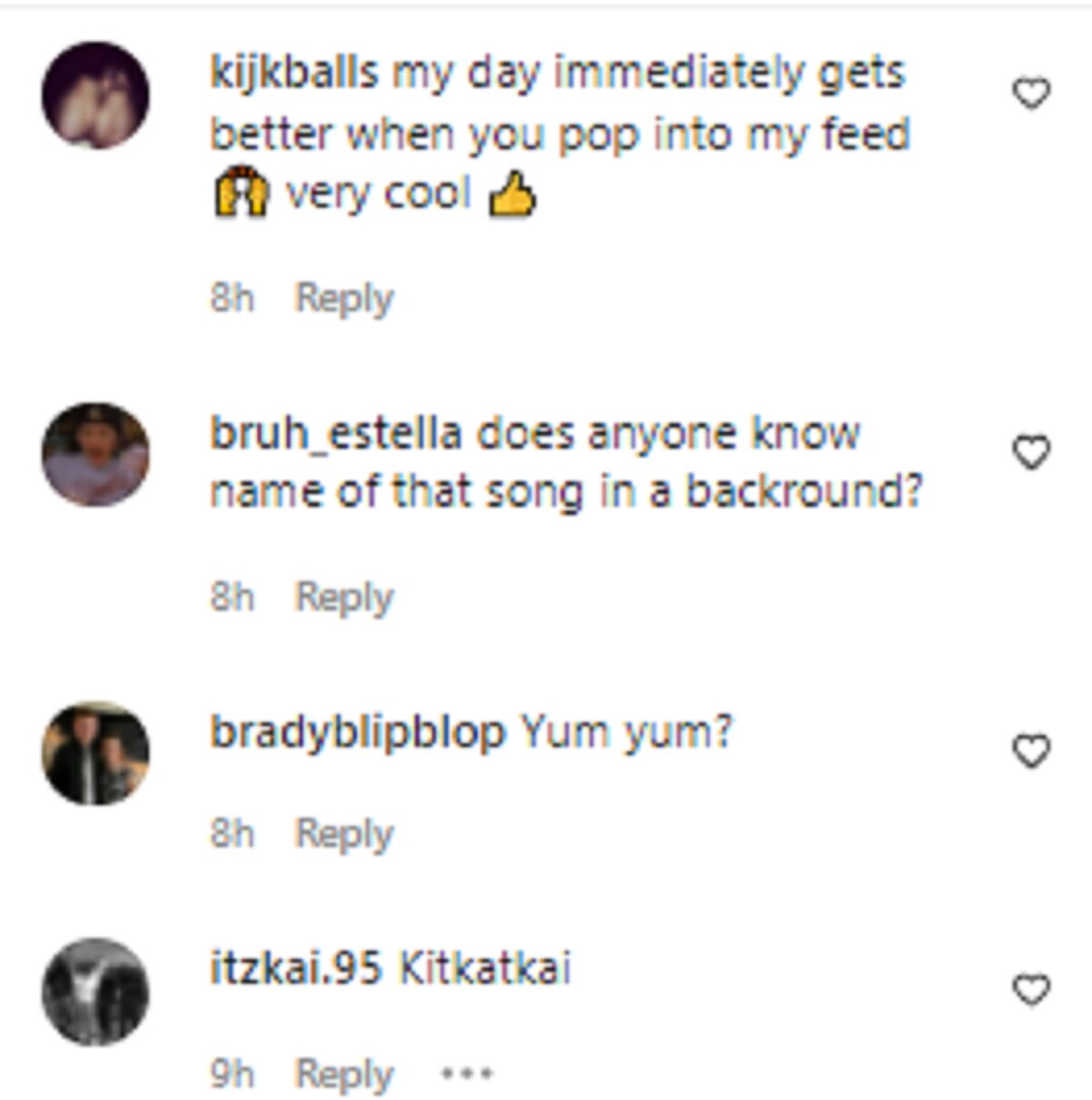Reply to the 'Yum yum?' comment

pyautogui.click(x=344, y=833)
